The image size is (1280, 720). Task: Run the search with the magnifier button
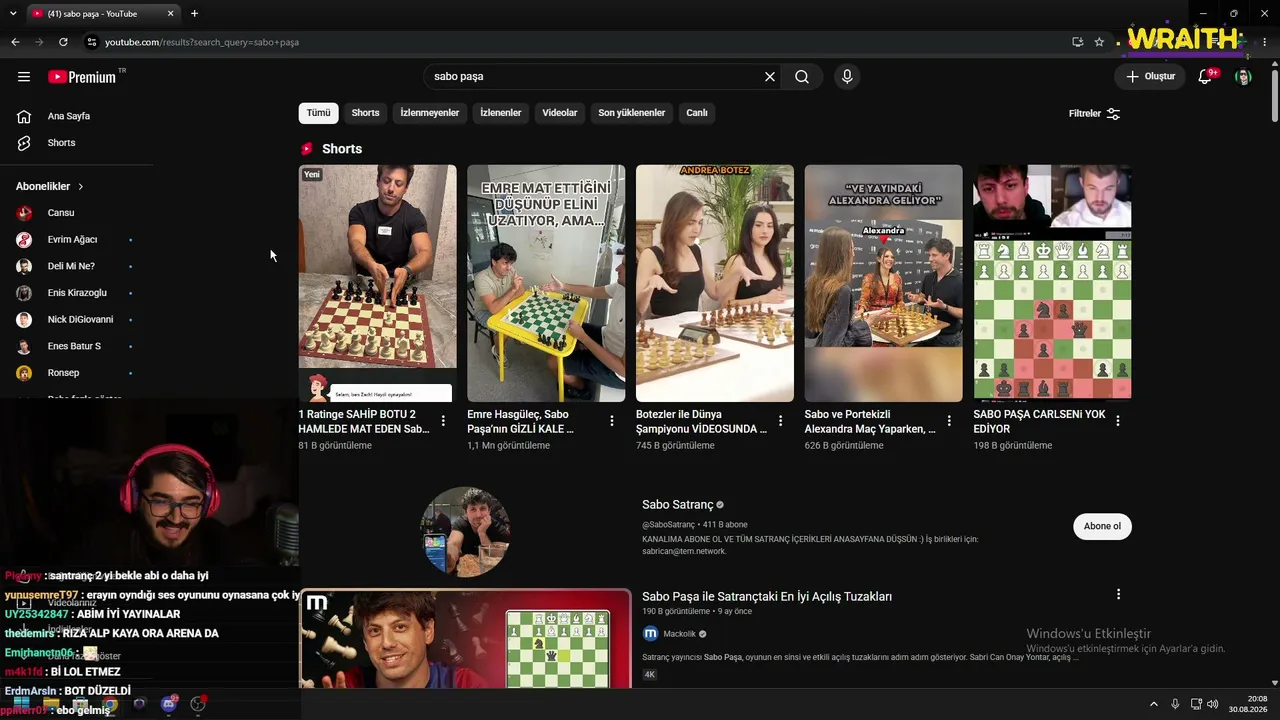(x=802, y=77)
